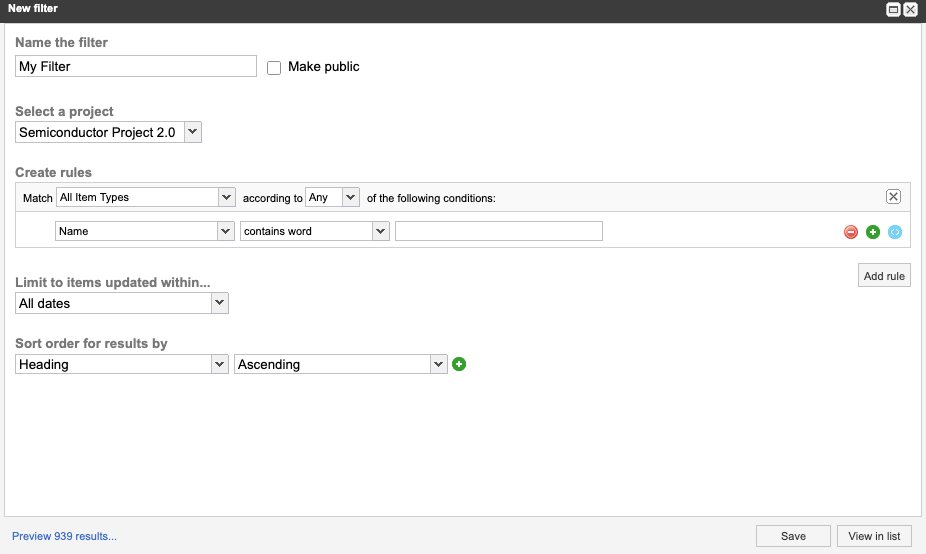
Task: Click the My Filter name text field
Action: click(x=137, y=66)
